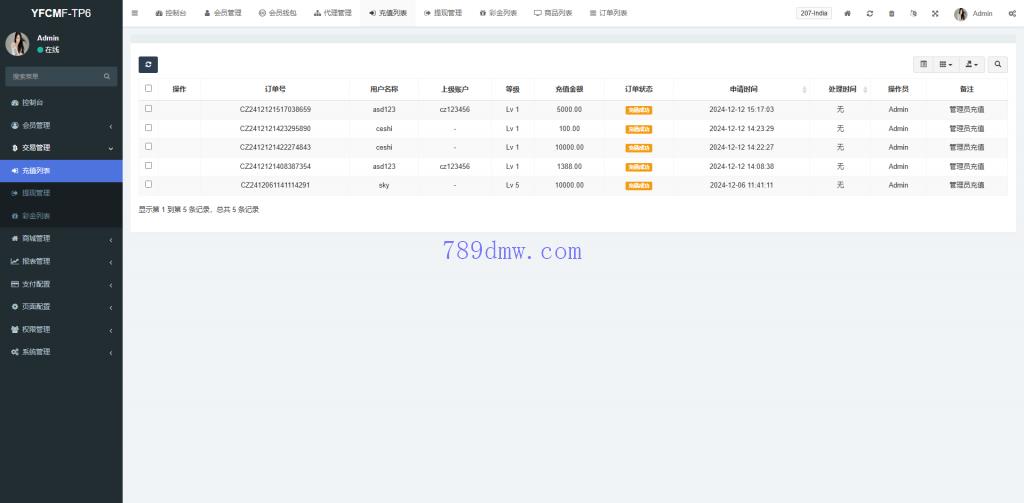
Task: Open 彩金列表 in the sidebar
Action: point(36,216)
